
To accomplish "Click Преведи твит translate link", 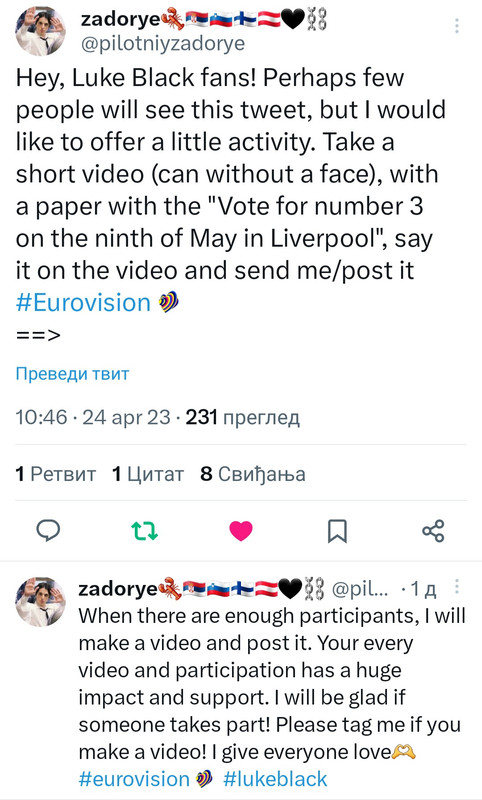I will (x=72, y=373).
